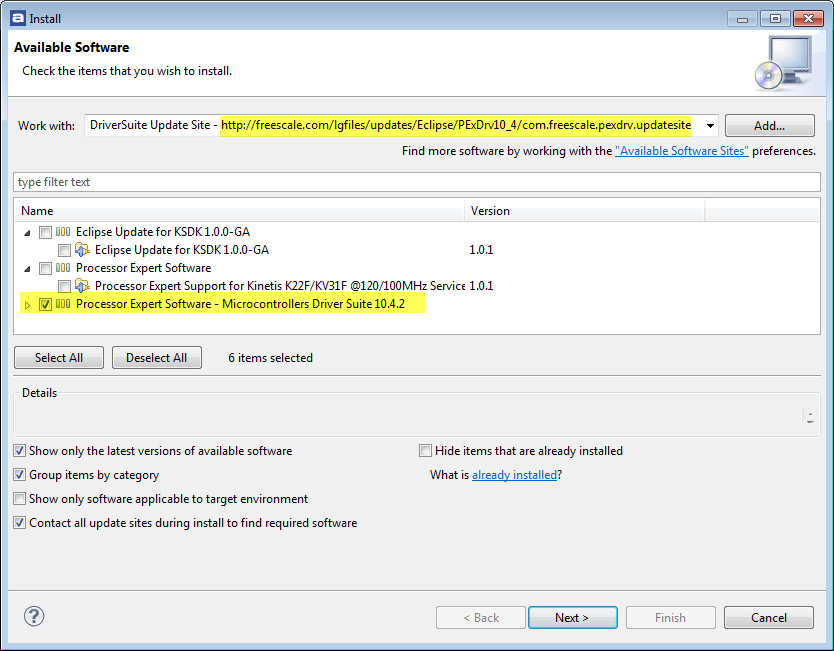
Task: Click the type filter text field
Action: tap(416, 182)
